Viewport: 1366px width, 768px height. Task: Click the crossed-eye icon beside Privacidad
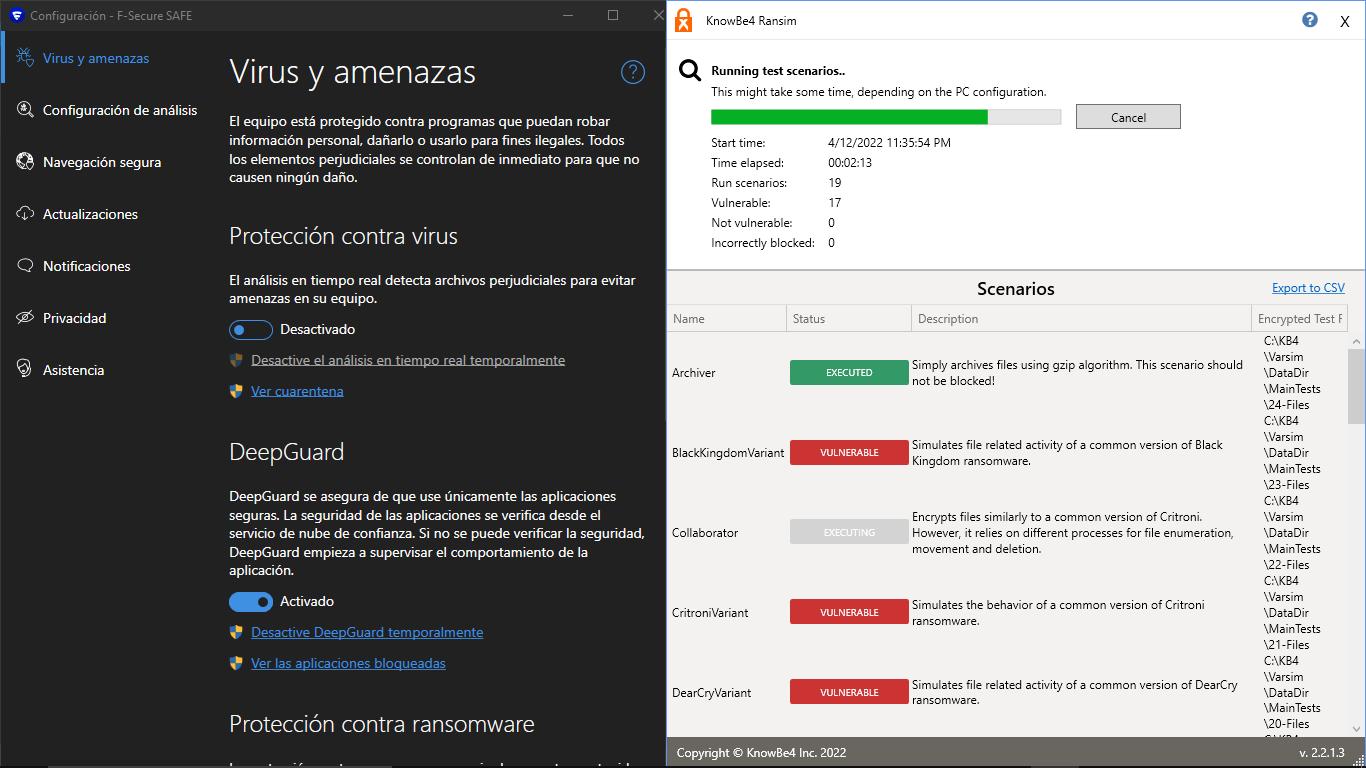(25, 318)
